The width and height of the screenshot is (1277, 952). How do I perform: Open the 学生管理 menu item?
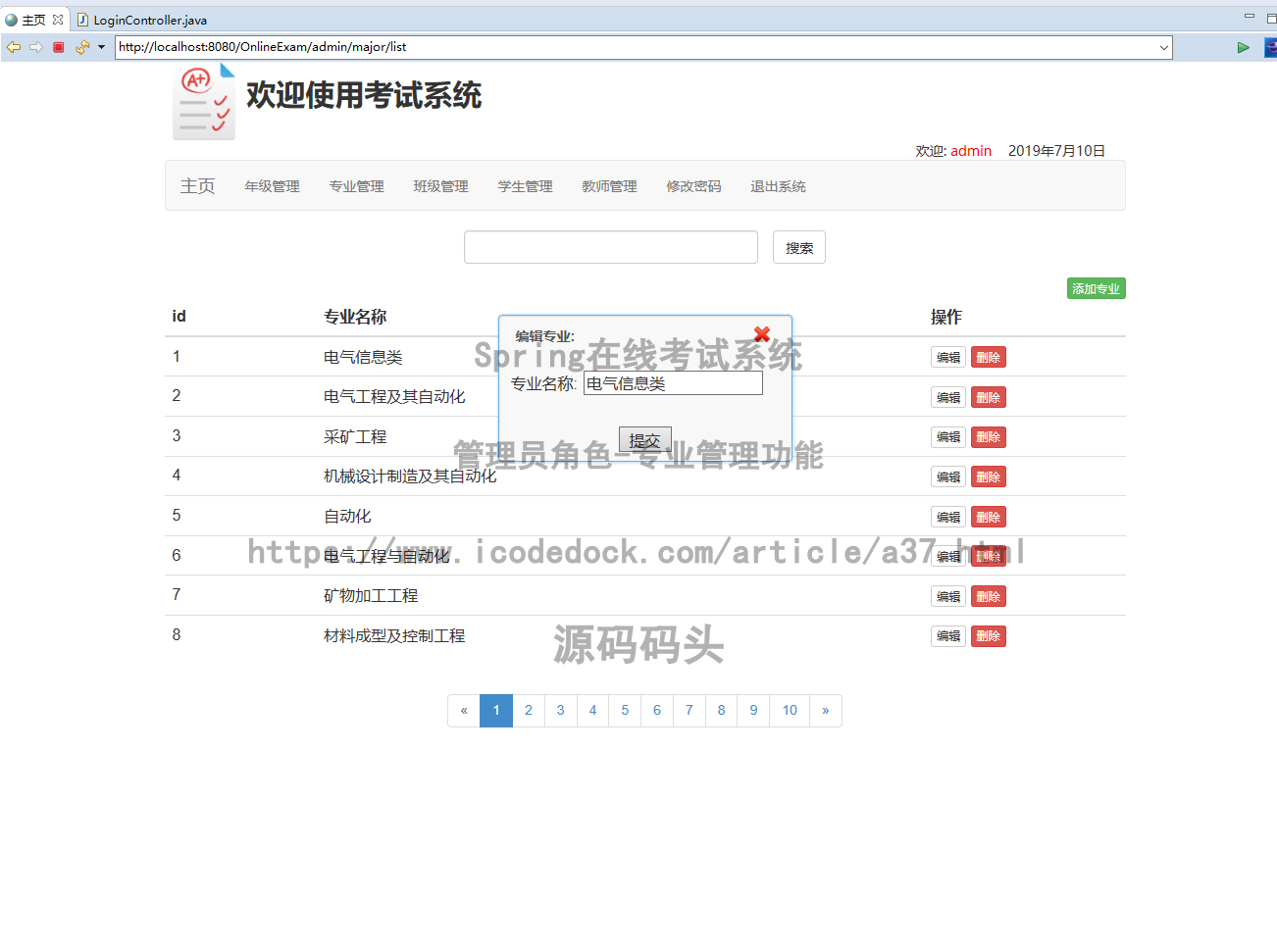(525, 186)
